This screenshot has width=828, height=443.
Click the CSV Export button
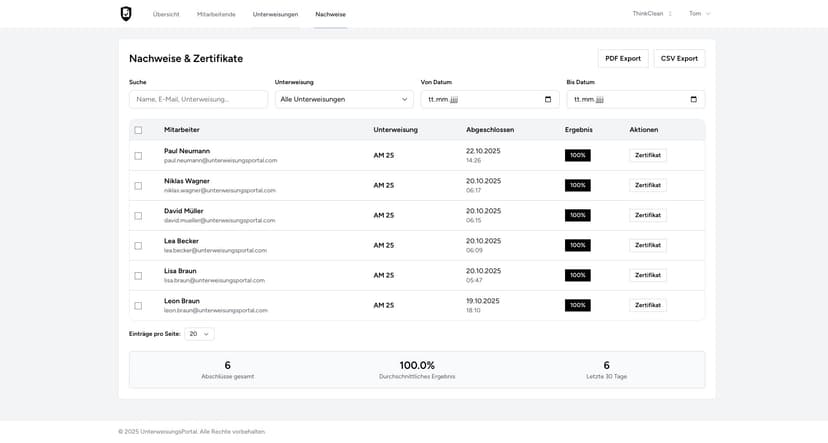point(679,59)
